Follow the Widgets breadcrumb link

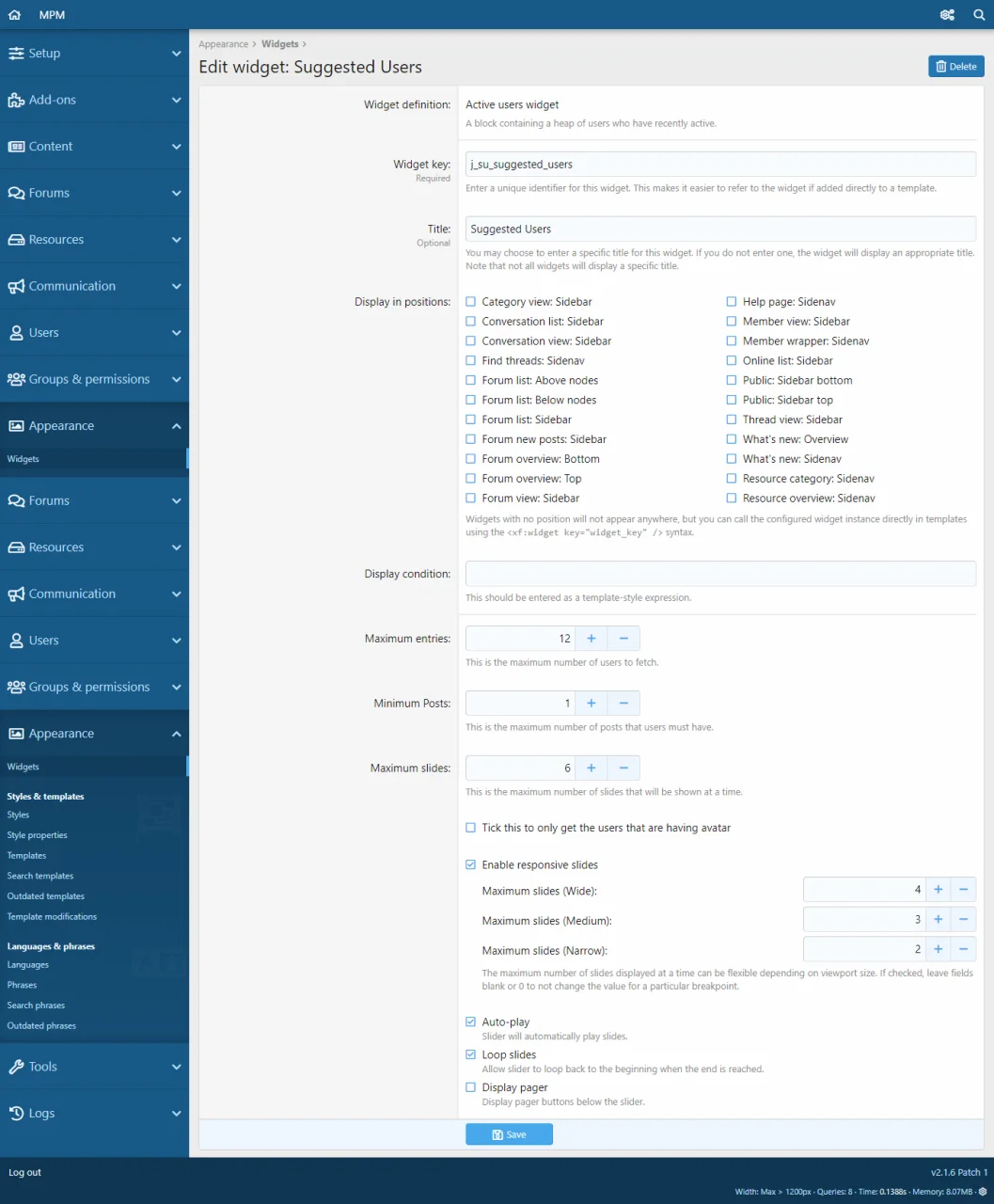coord(280,44)
